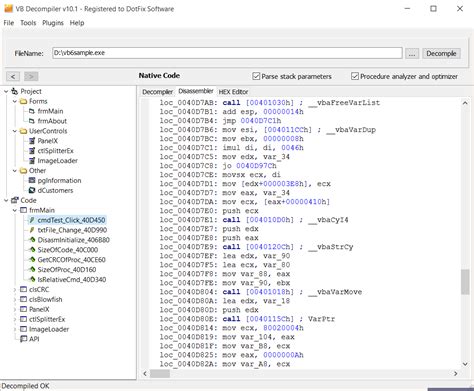Click the API node icon
Image resolution: width=474 pixels, height=391 pixels.
click(23, 339)
